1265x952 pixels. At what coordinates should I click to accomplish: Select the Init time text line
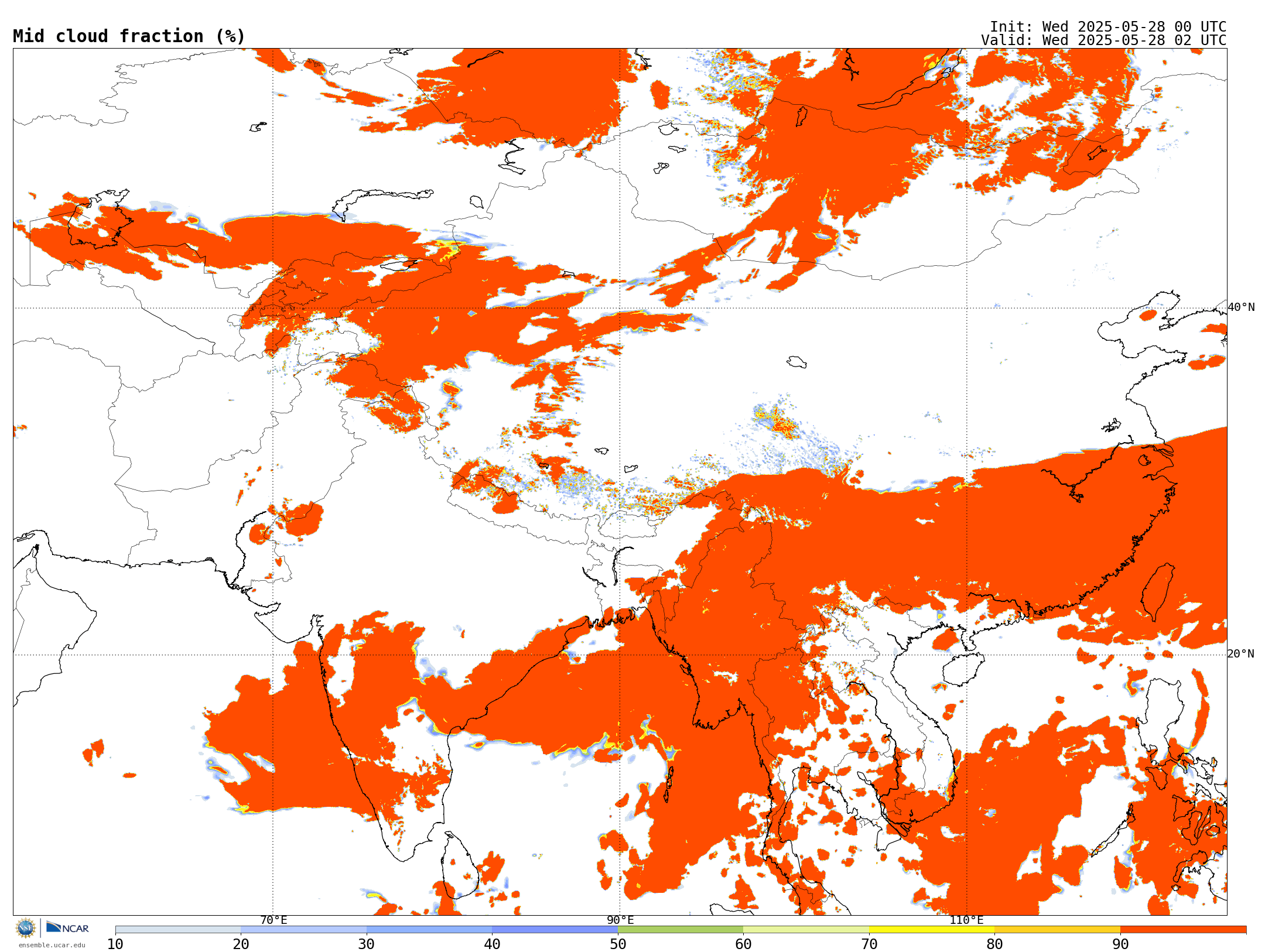pyautogui.click(x=1108, y=27)
